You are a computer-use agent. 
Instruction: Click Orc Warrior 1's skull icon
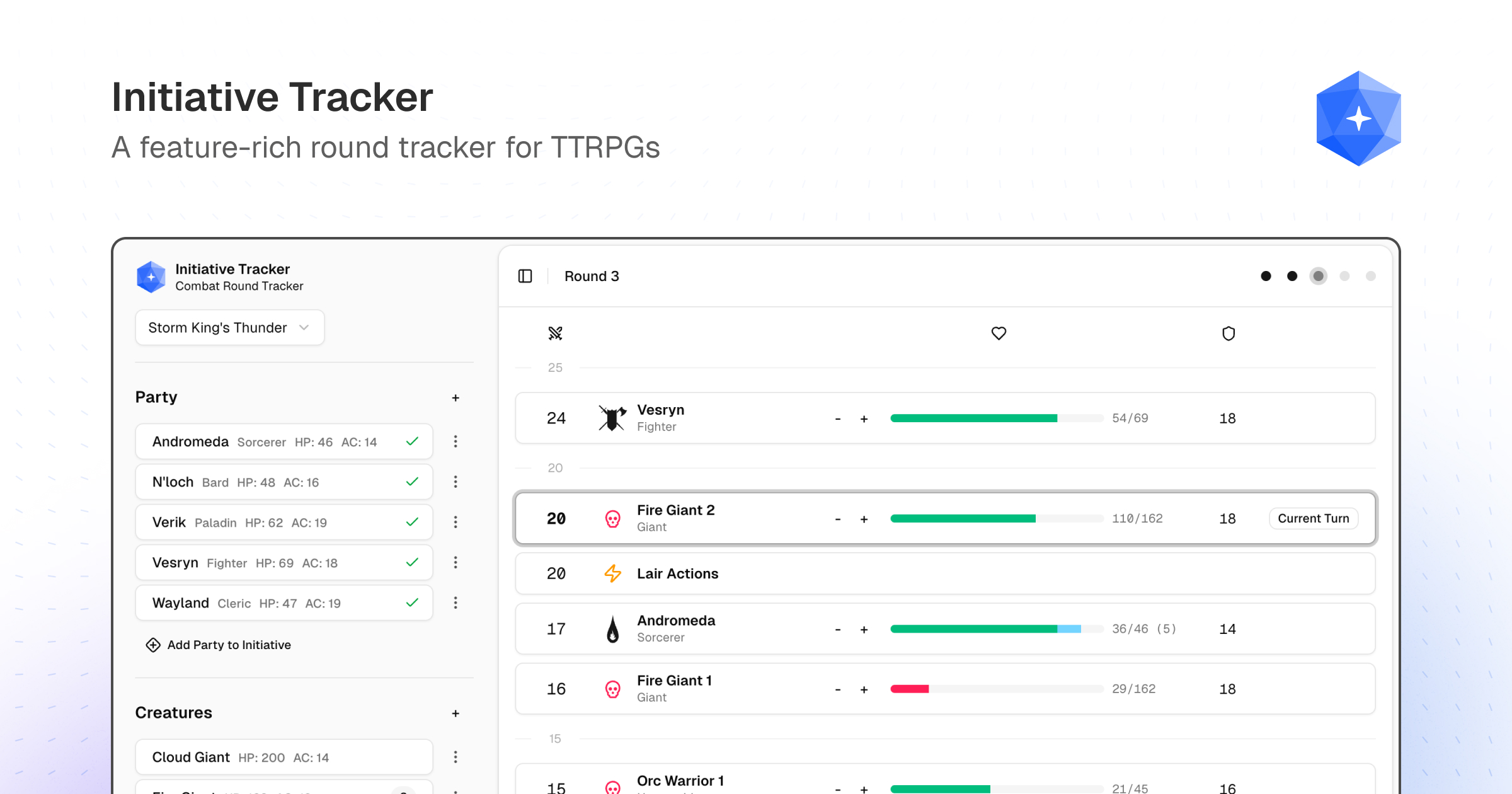pyautogui.click(x=612, y=786)
